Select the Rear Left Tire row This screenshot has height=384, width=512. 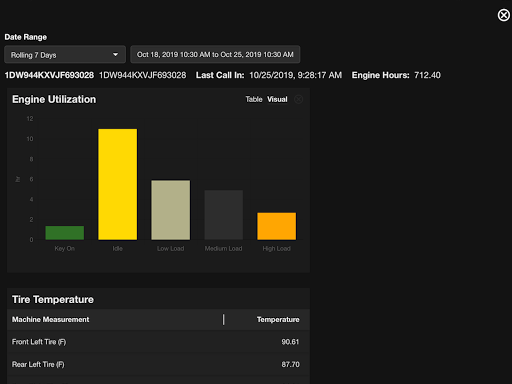(x=158, y=365)
